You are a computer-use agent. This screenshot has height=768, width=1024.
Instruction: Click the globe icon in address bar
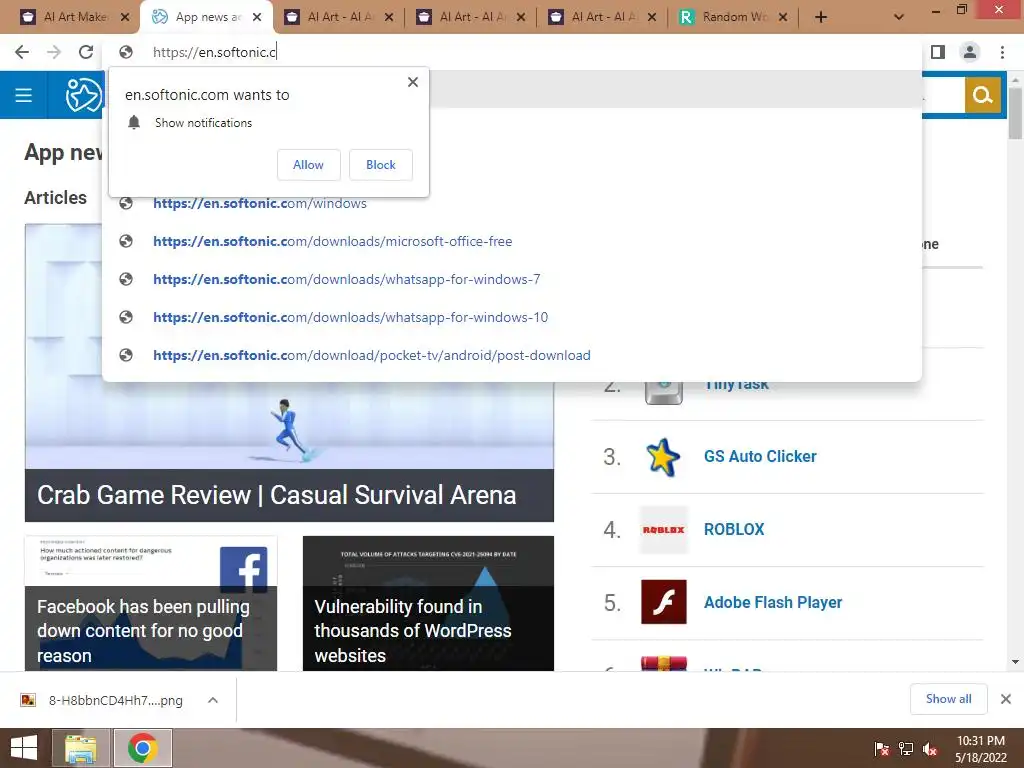coord(126,52)
